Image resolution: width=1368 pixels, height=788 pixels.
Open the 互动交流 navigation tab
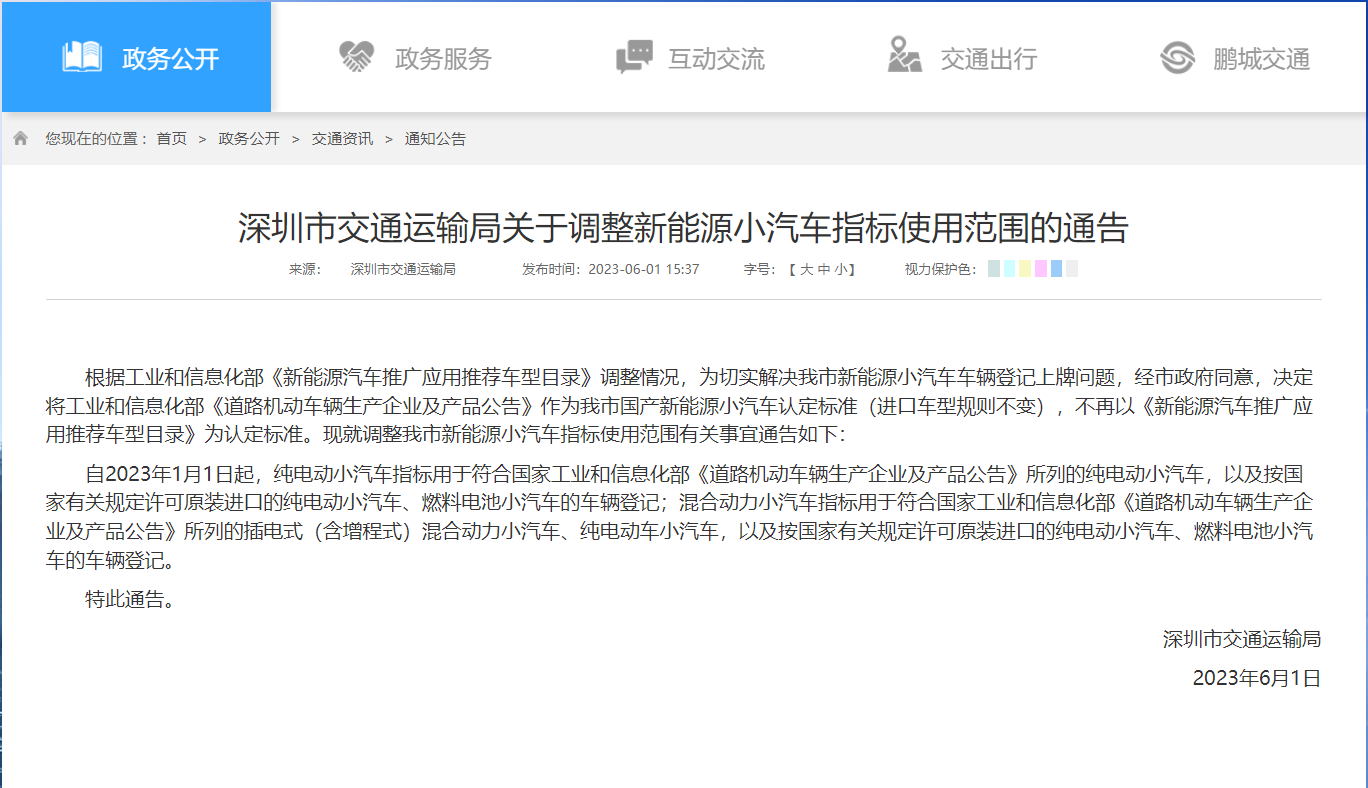716,58
